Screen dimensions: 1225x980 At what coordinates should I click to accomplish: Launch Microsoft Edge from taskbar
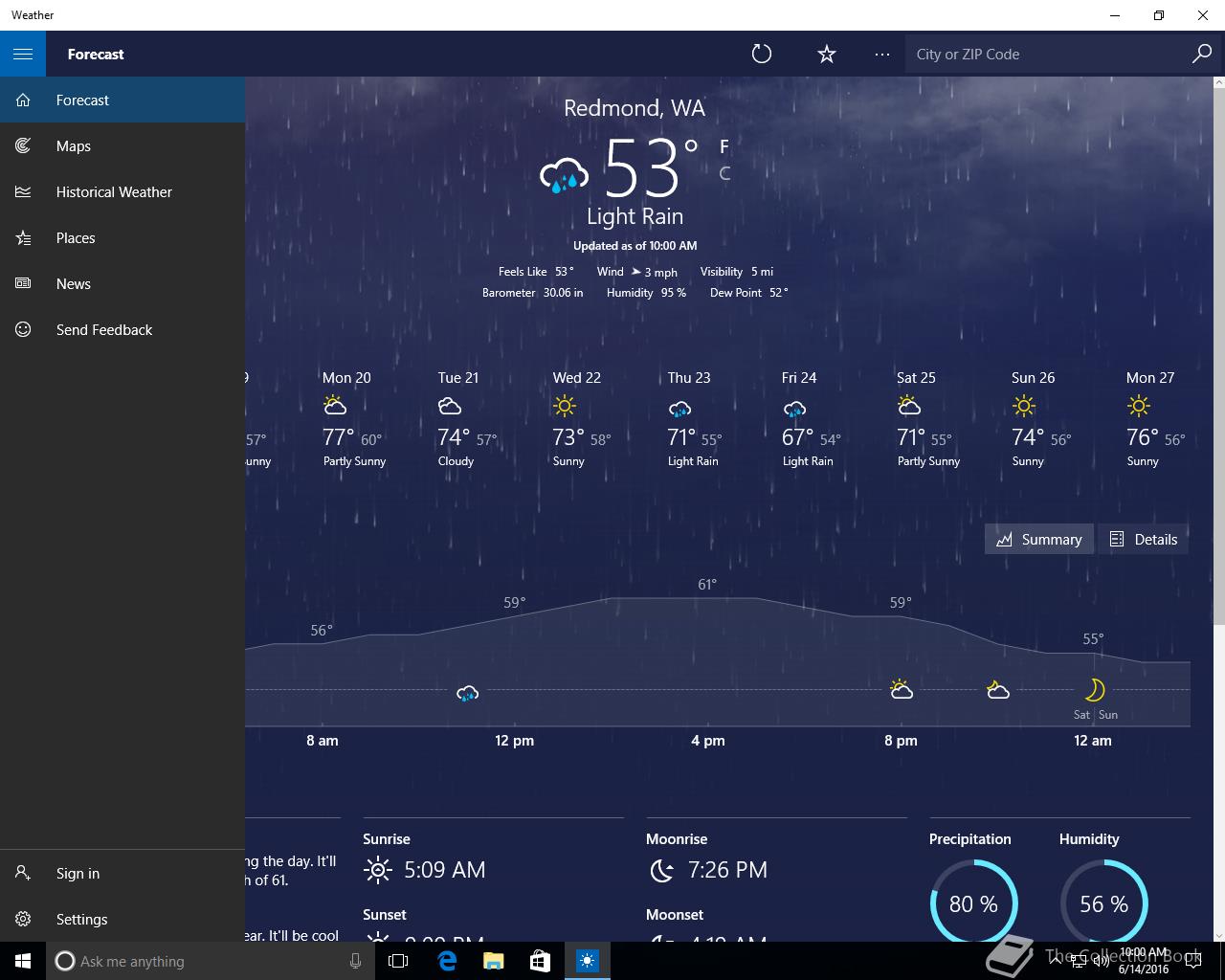[x=446, y=961]
